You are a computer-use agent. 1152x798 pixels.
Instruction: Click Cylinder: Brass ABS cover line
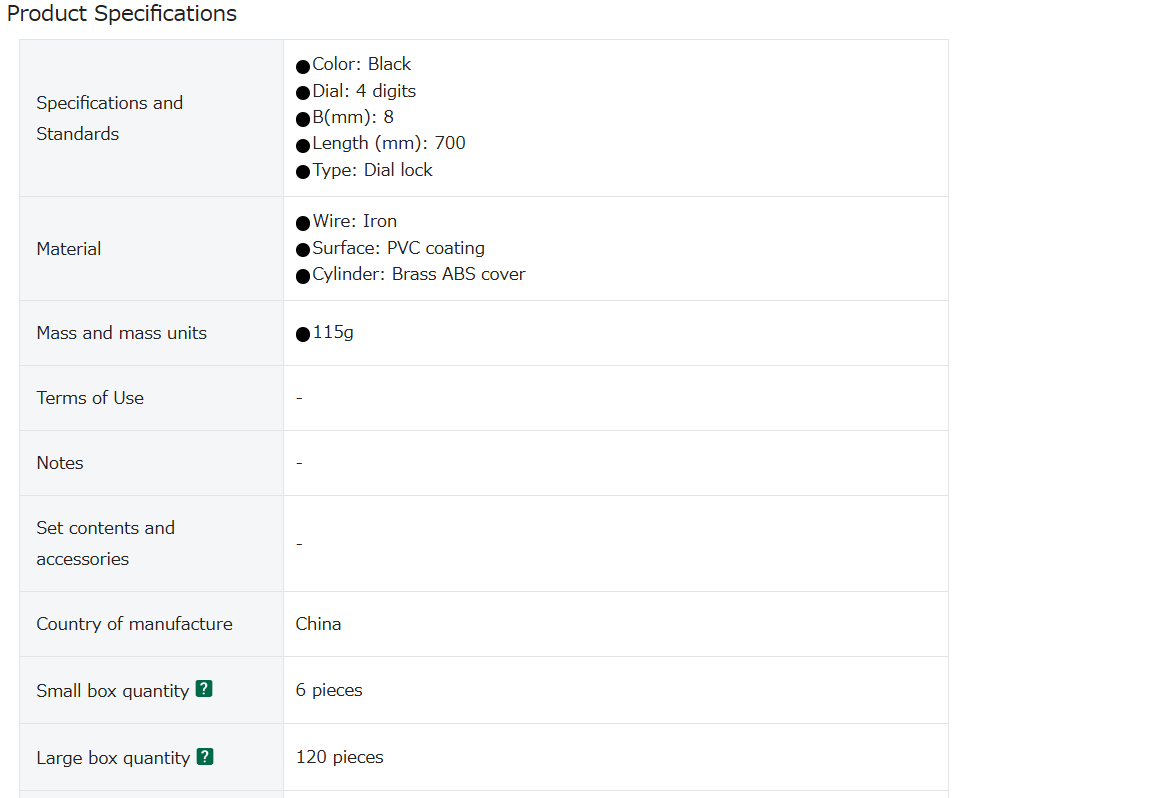coord(411,274)
